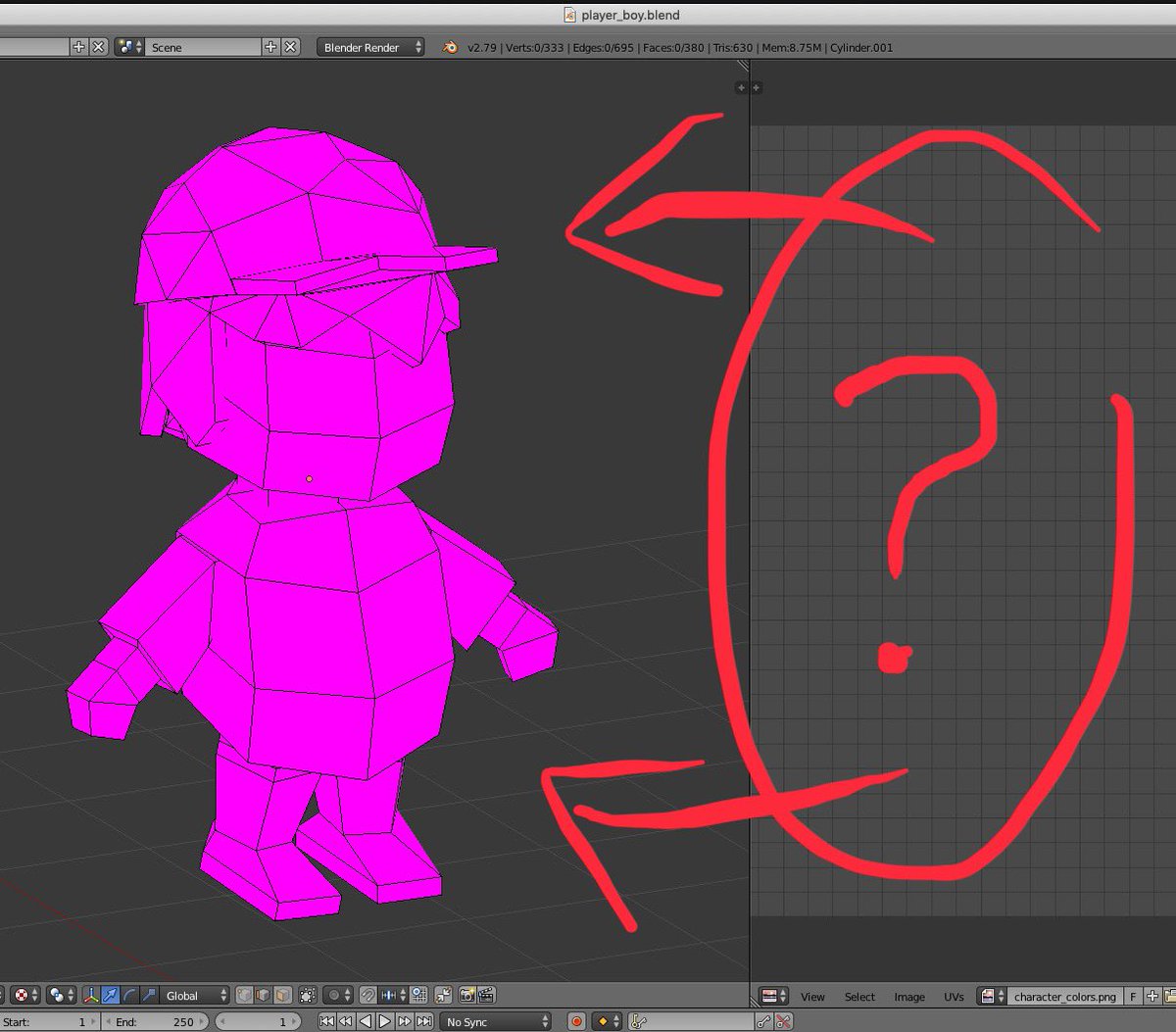
Task: Toggle the auto keyframe record button
Action: point(576,1021)
